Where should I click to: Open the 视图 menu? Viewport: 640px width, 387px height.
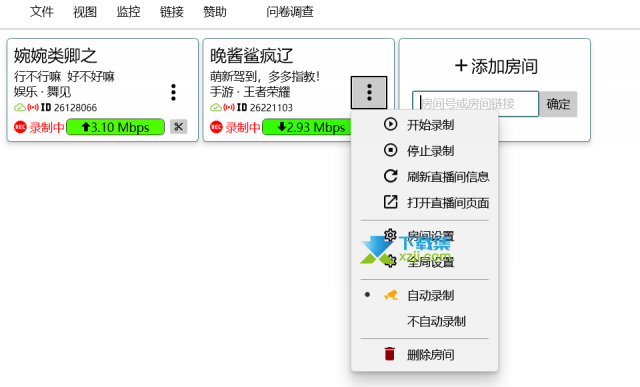coord(85,12)
